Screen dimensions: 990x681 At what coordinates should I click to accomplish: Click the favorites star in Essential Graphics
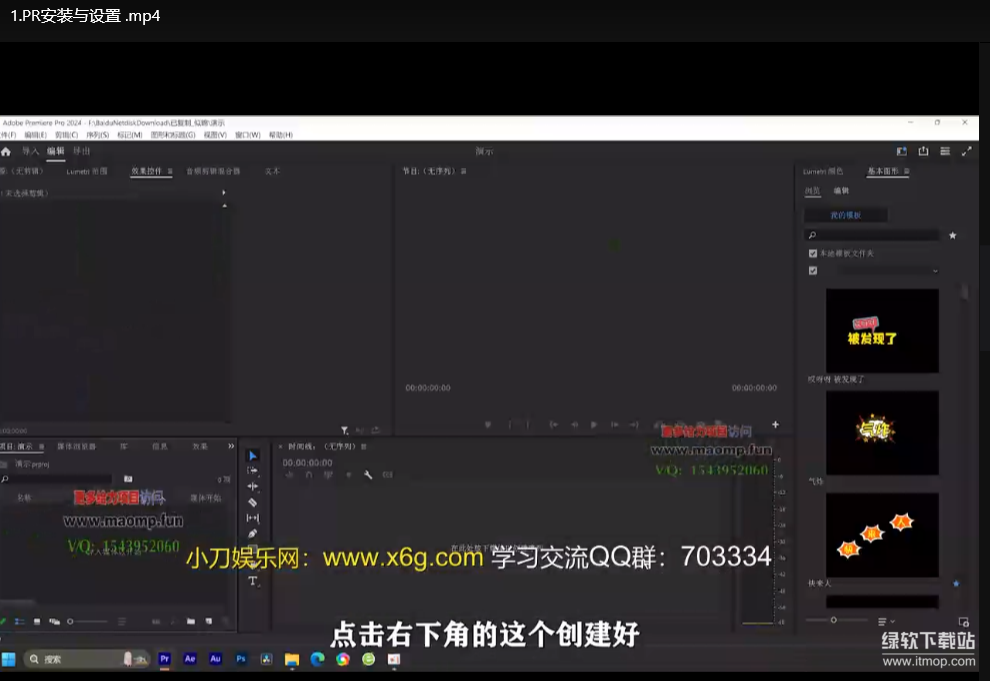coord(953,235)
